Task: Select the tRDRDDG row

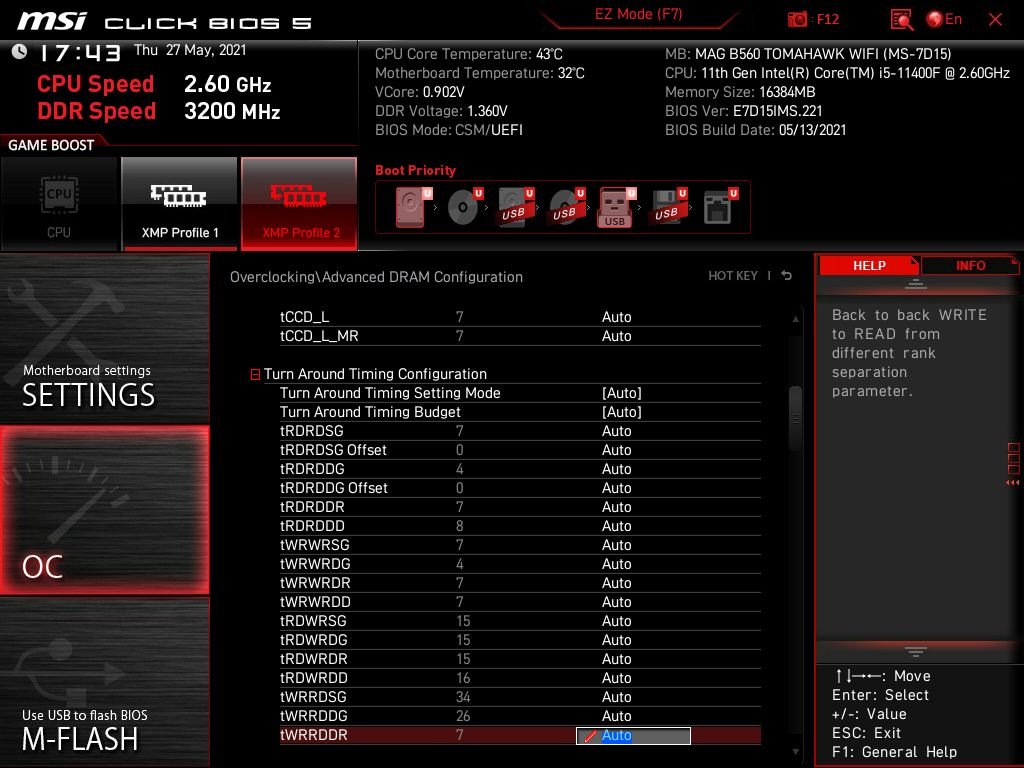Action: pyautogui.click(x=520, y=469)
